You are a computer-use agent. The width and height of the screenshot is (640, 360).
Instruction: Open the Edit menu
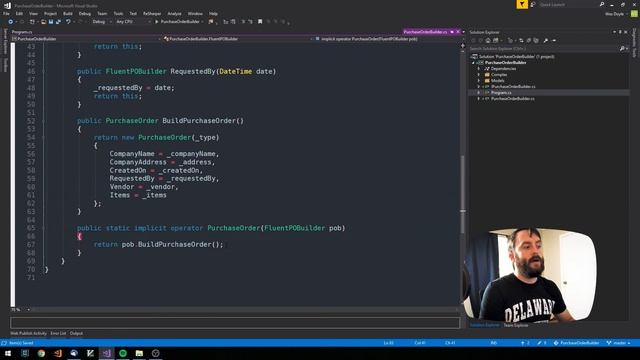(19, 13)
